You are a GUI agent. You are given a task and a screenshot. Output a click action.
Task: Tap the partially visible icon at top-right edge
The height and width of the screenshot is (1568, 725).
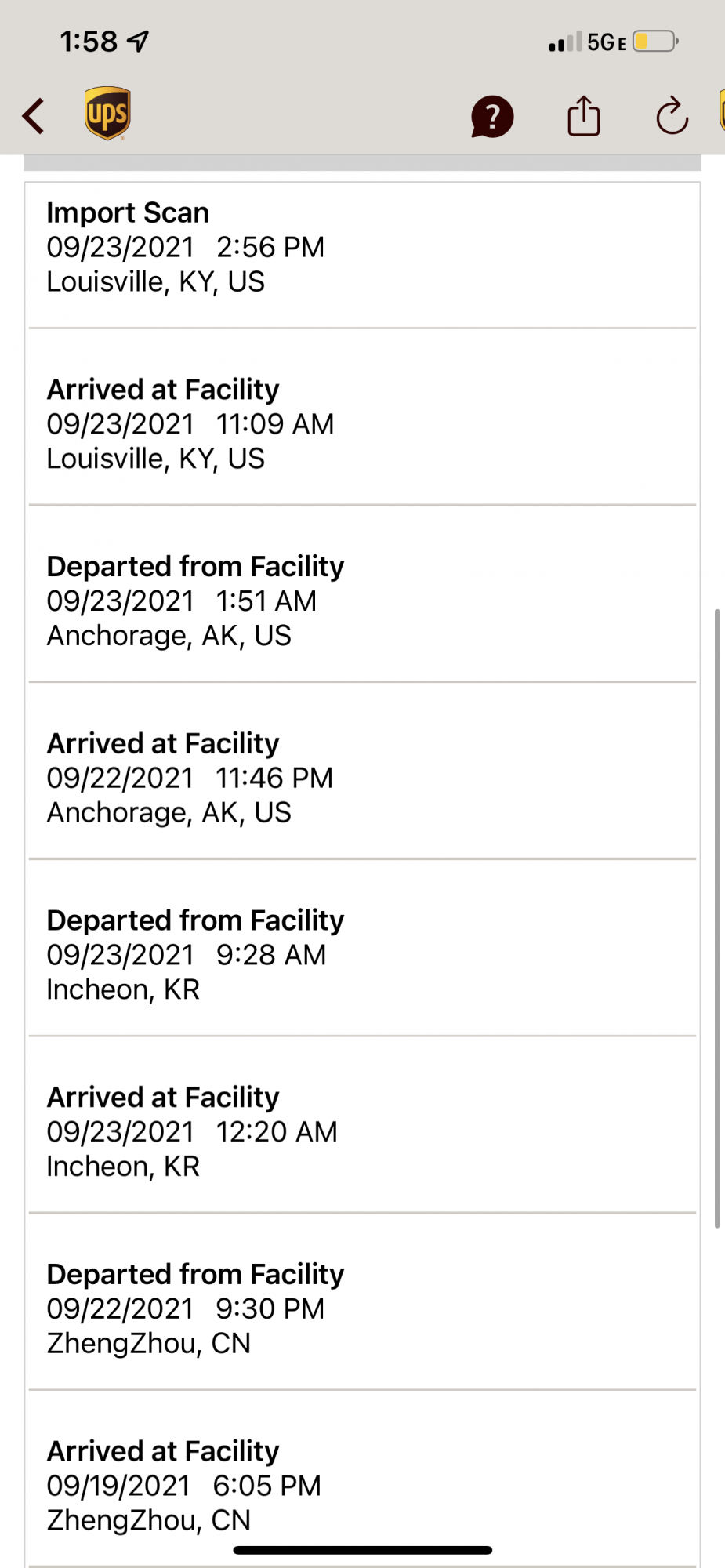[721, 111]
